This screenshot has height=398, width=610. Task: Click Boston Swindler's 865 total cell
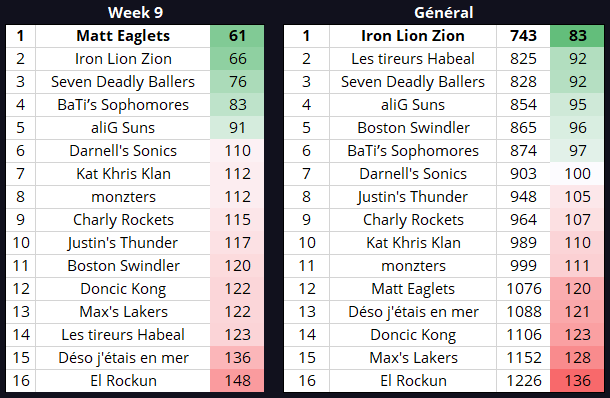tap(523, 128)
